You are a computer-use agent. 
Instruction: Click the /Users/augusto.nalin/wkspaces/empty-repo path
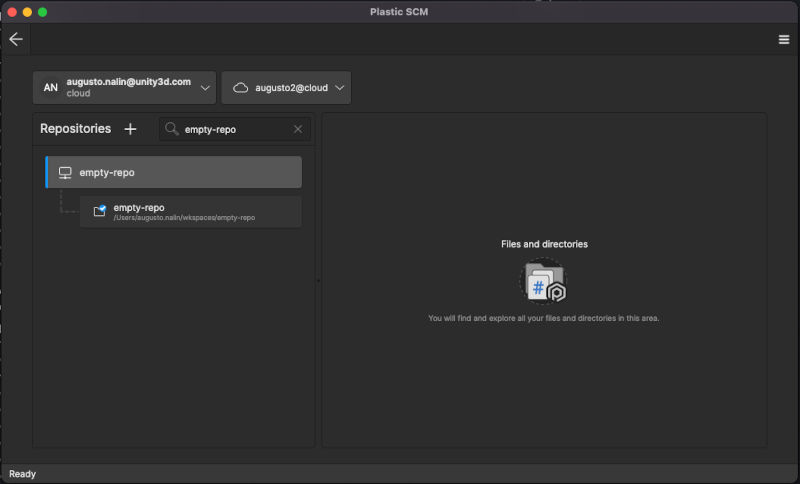pyautogui.click(x=184, y=218)
